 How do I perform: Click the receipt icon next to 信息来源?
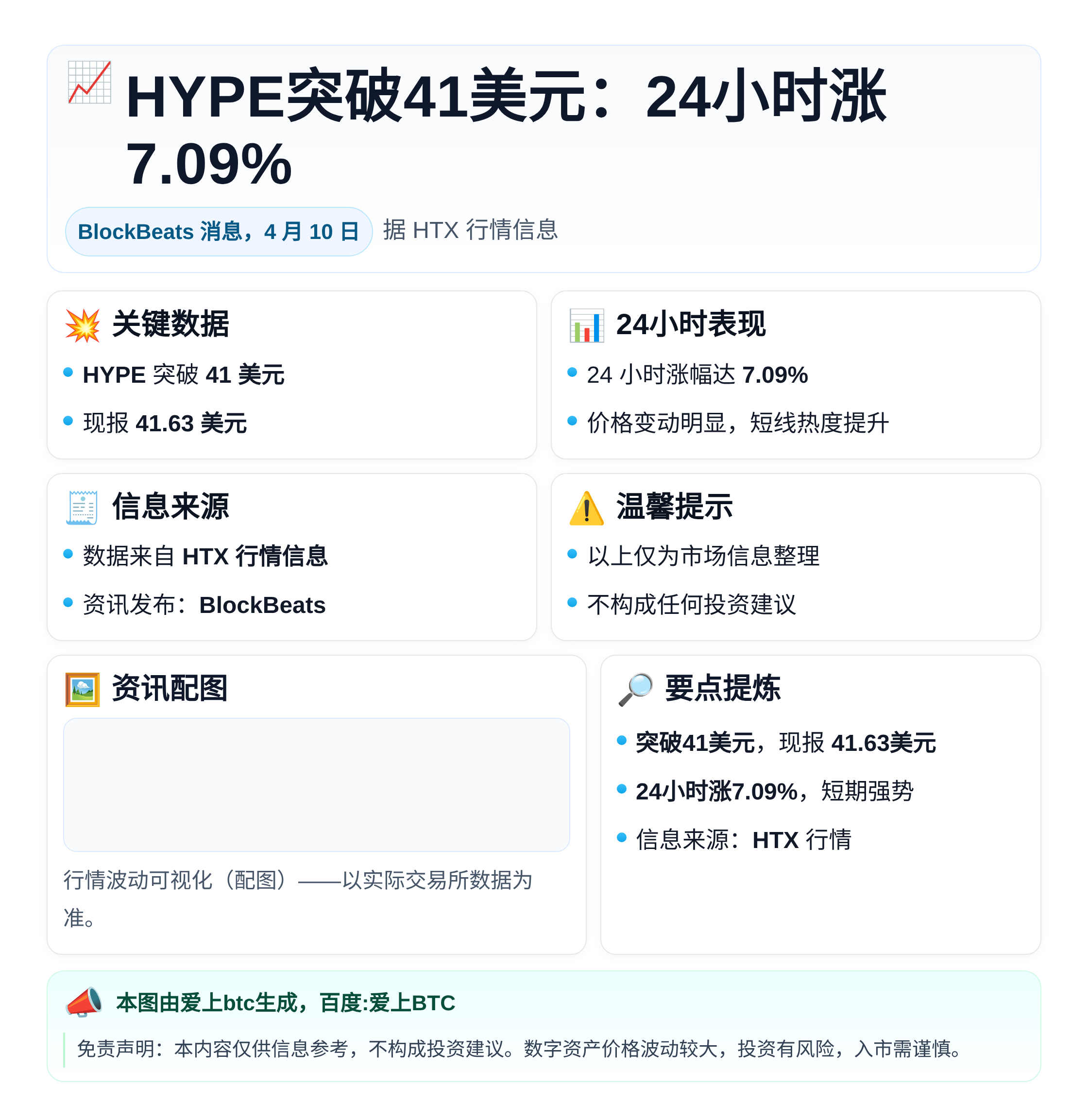pyautogui.click(x=83, y=508)
